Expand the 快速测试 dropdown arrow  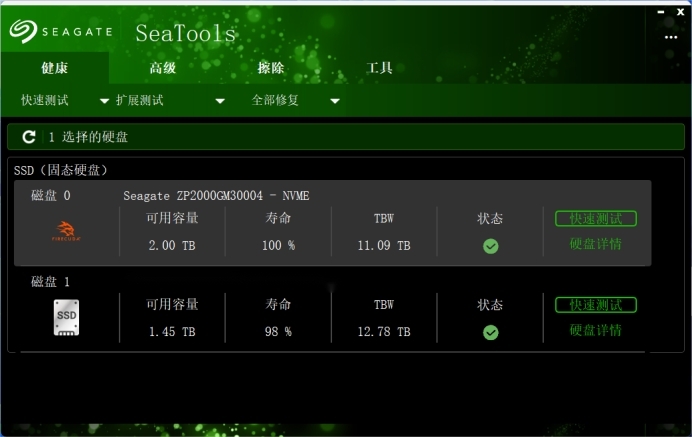104,101
